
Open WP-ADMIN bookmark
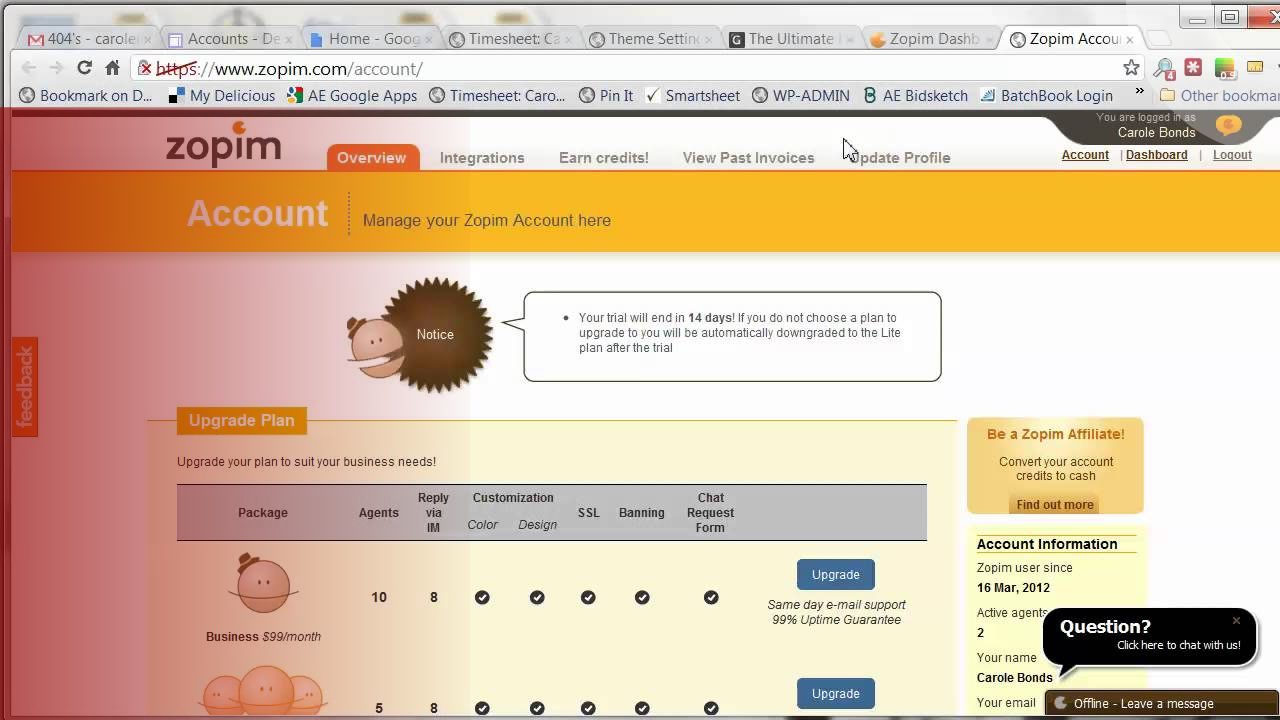click(801, 95)
